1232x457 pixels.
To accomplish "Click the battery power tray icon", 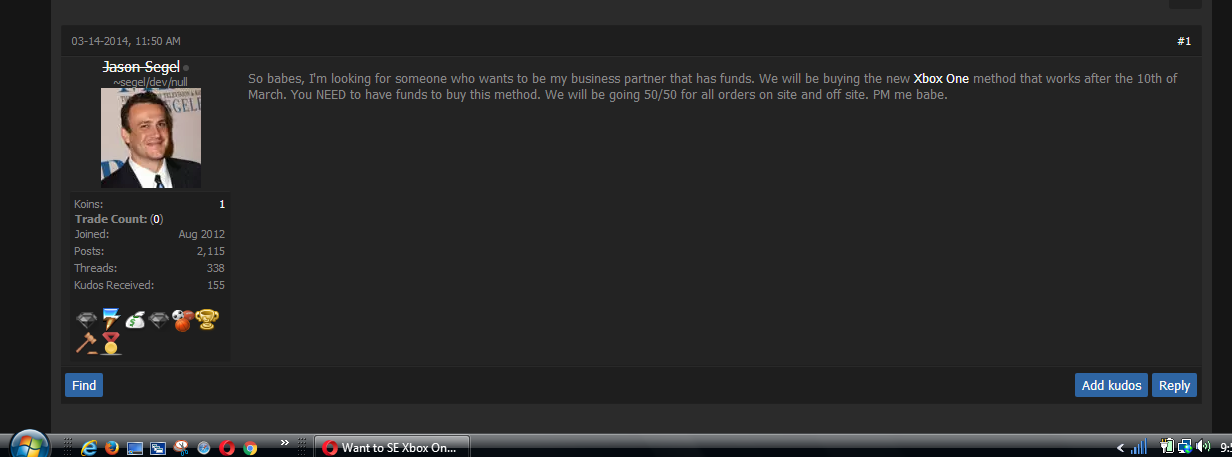I will pos(1167,446).
